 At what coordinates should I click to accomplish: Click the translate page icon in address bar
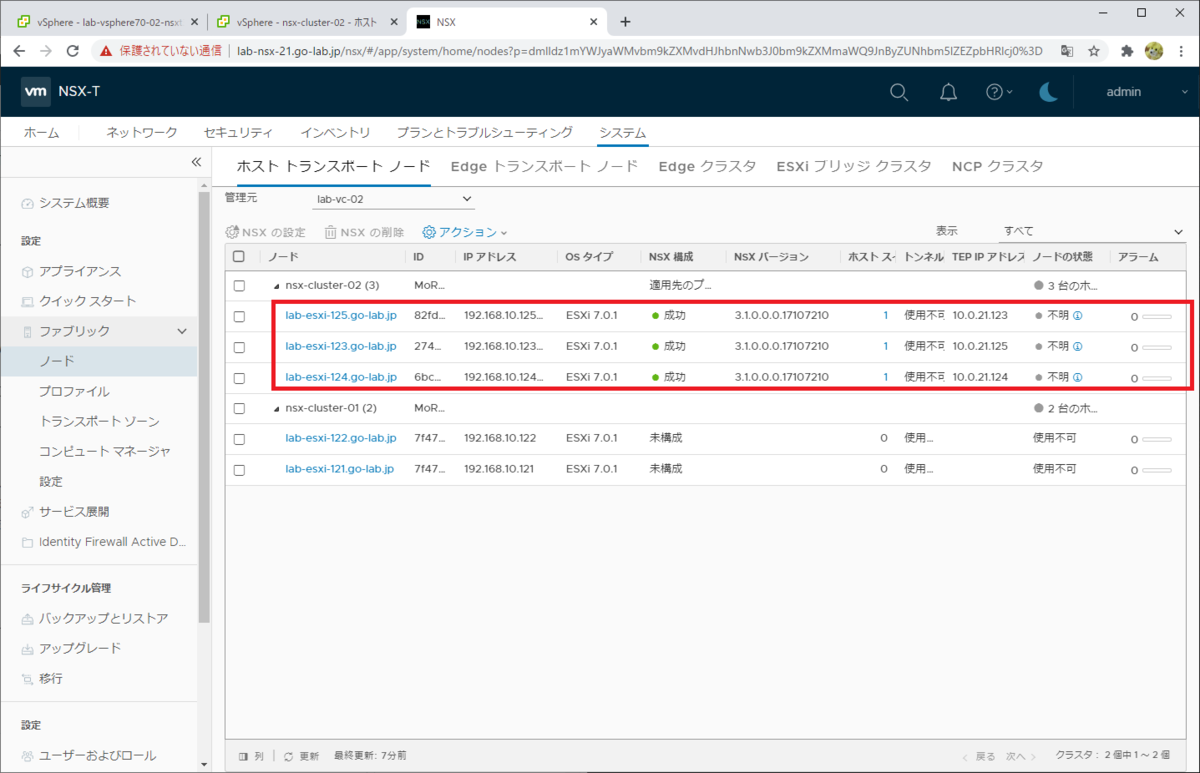click(1067, 50)
